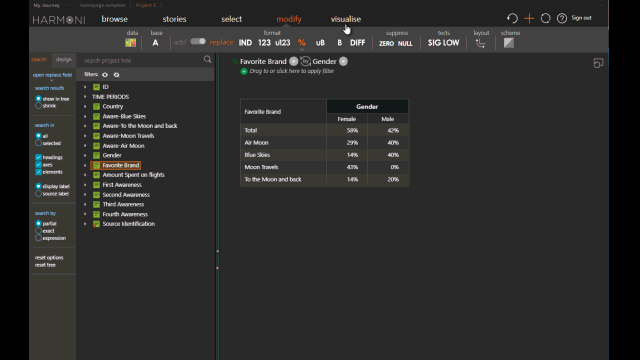Click the magnifier search icon
Screen dimensions: 640x360
tap(207, 60)
